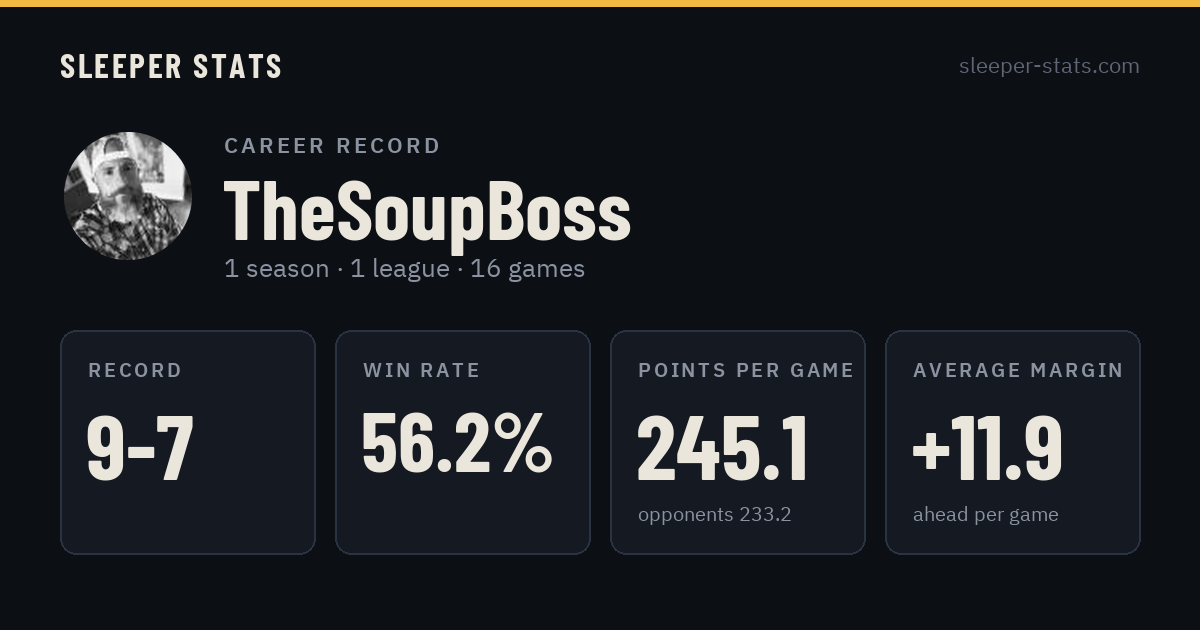Click the 9-7 record value
This screenshot has height=630, width=1200.
tap(140, 448)
